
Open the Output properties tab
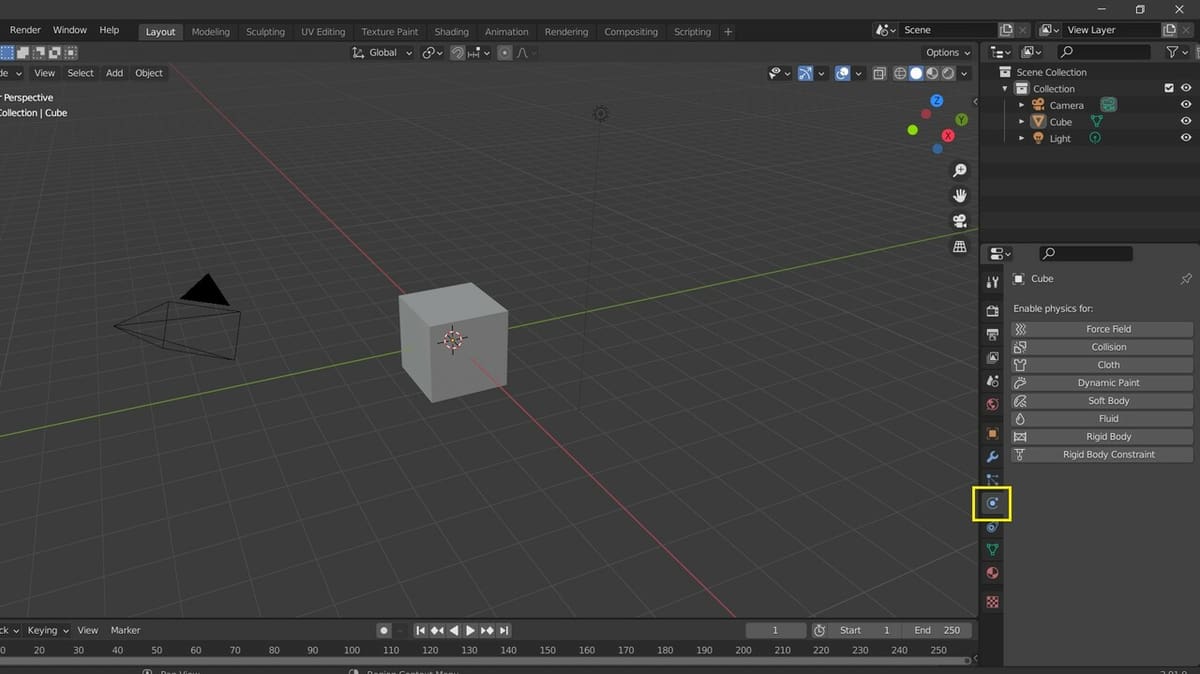pyautogui.click(x=992, y=334)
